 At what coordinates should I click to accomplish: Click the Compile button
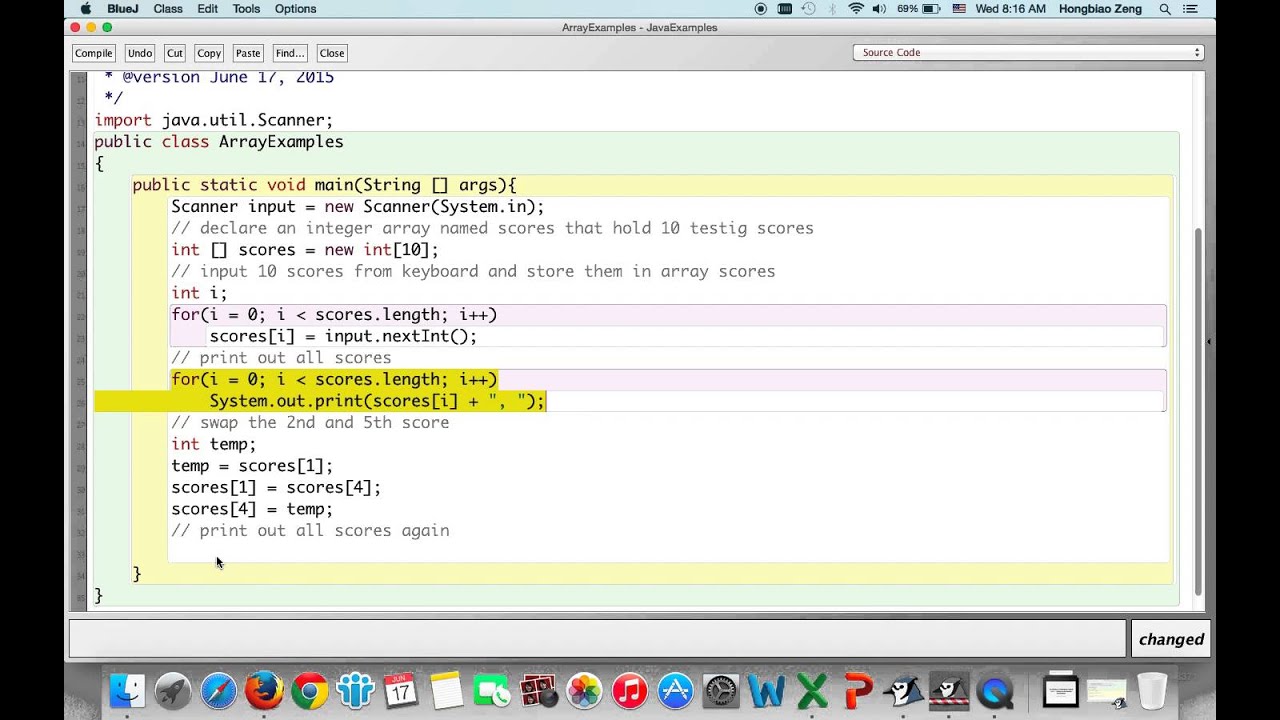(93, 53)
